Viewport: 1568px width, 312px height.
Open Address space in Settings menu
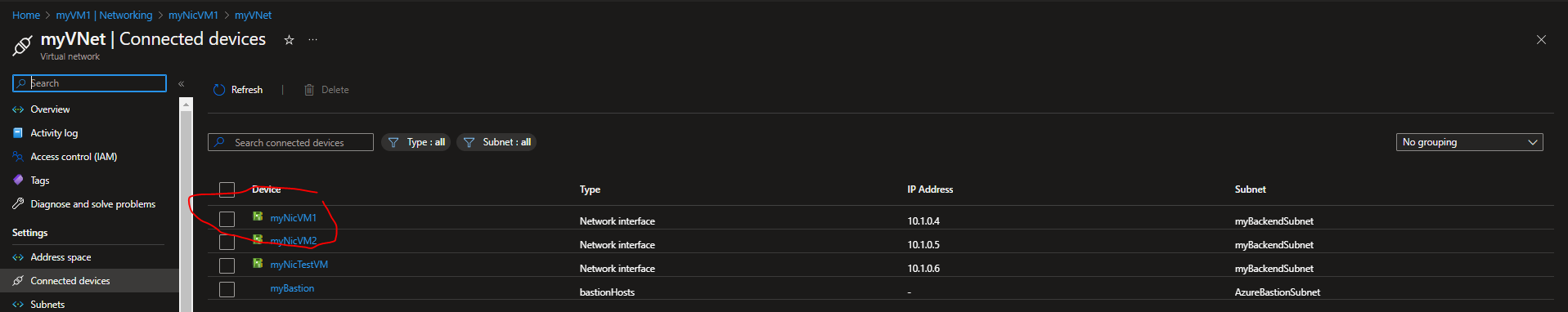[x=61, y=256]
